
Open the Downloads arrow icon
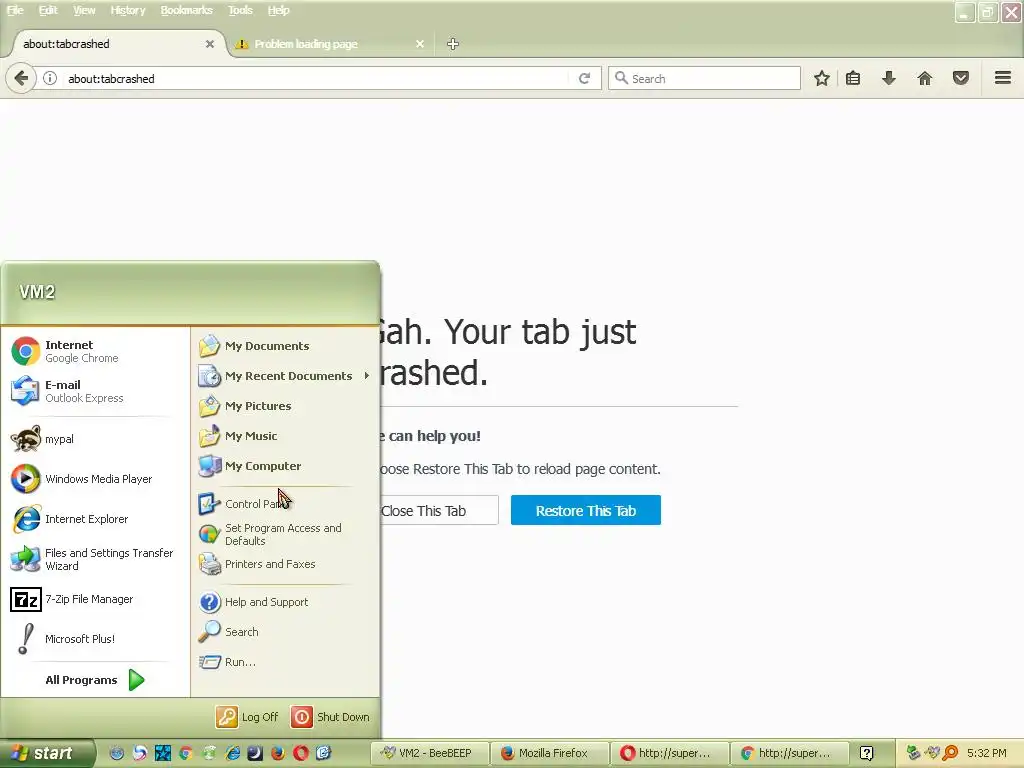[x=889, y=78]
